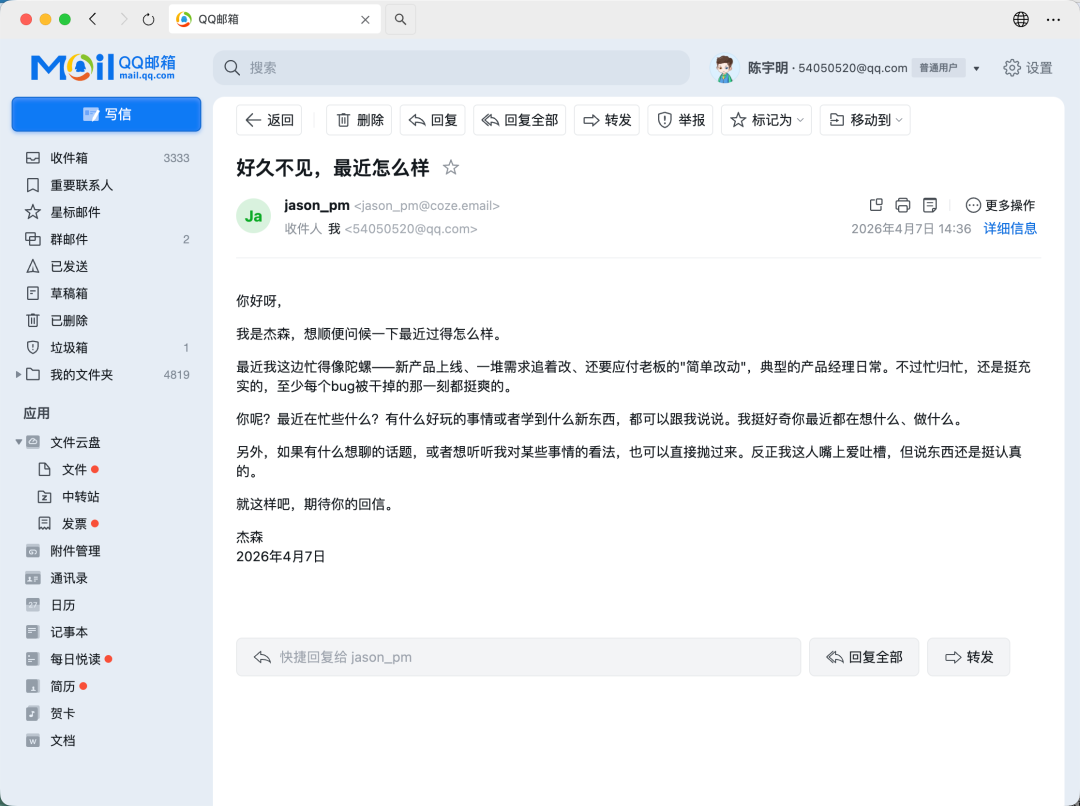
Task: Open browser three-dots menu
Action: pos(1053,19)
